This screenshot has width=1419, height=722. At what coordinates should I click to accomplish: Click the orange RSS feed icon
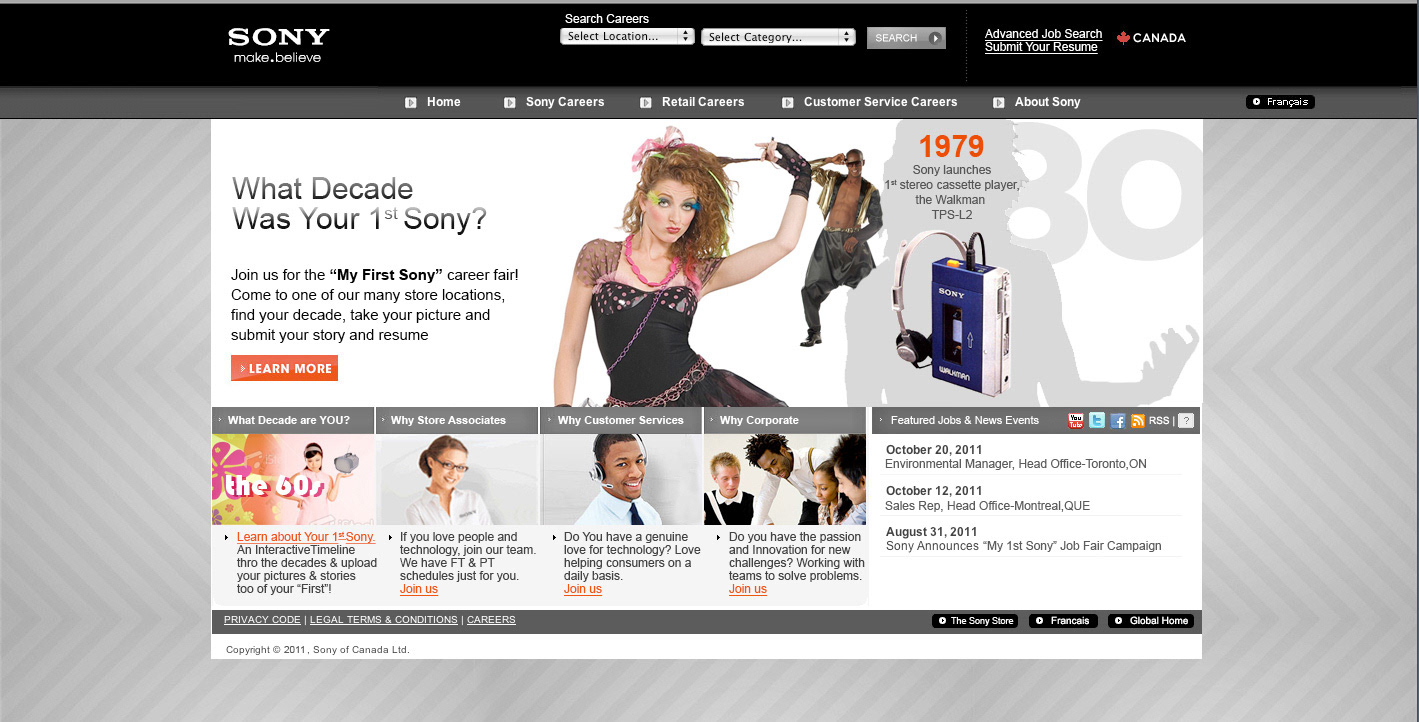point(1138,421)
